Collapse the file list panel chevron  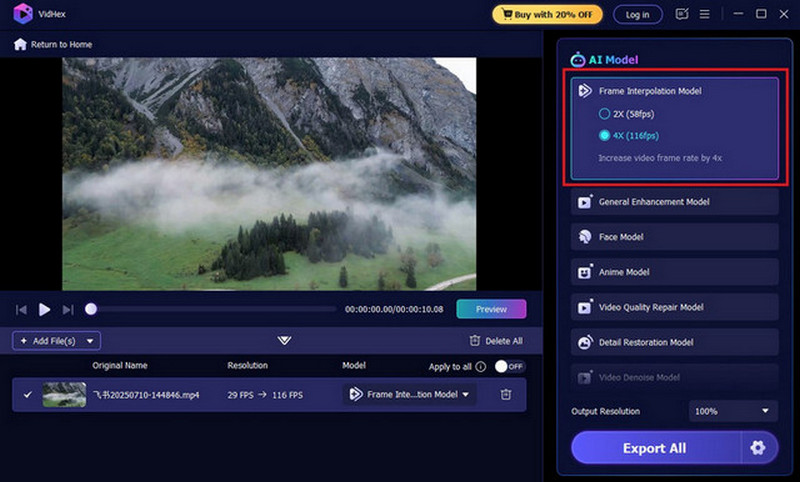point(284,340)
